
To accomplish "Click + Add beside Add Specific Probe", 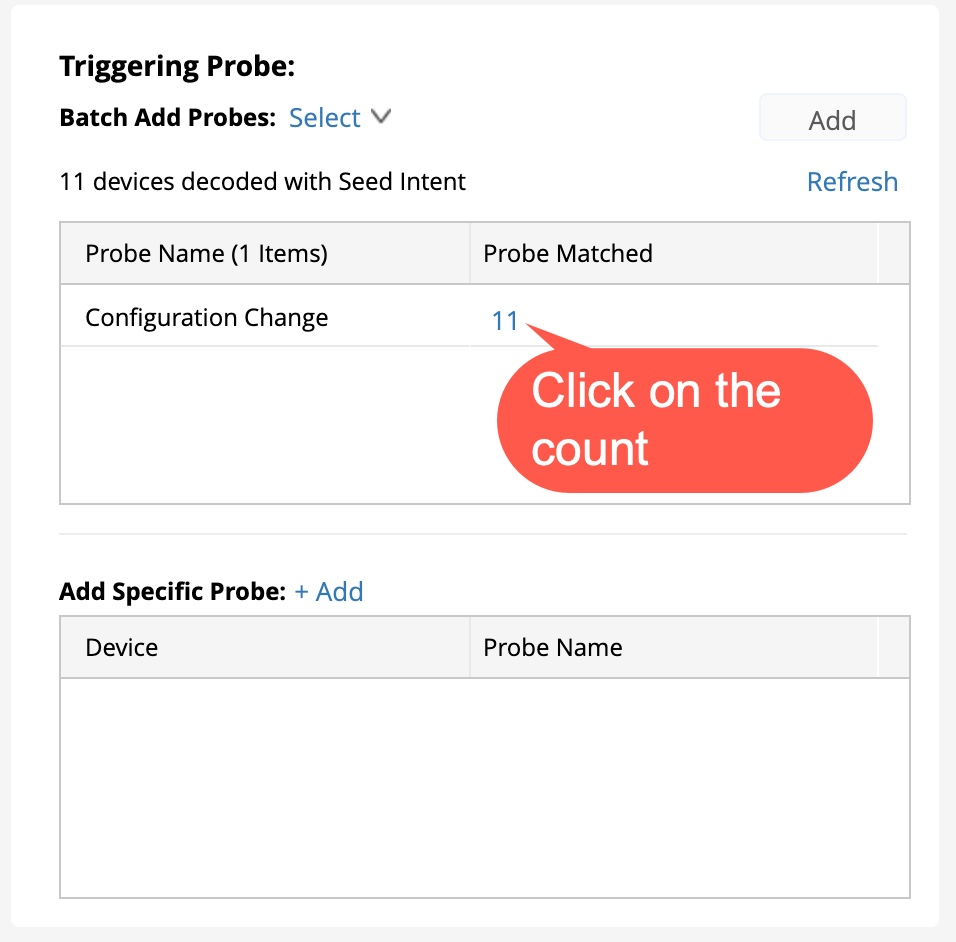I will [329, 592].
